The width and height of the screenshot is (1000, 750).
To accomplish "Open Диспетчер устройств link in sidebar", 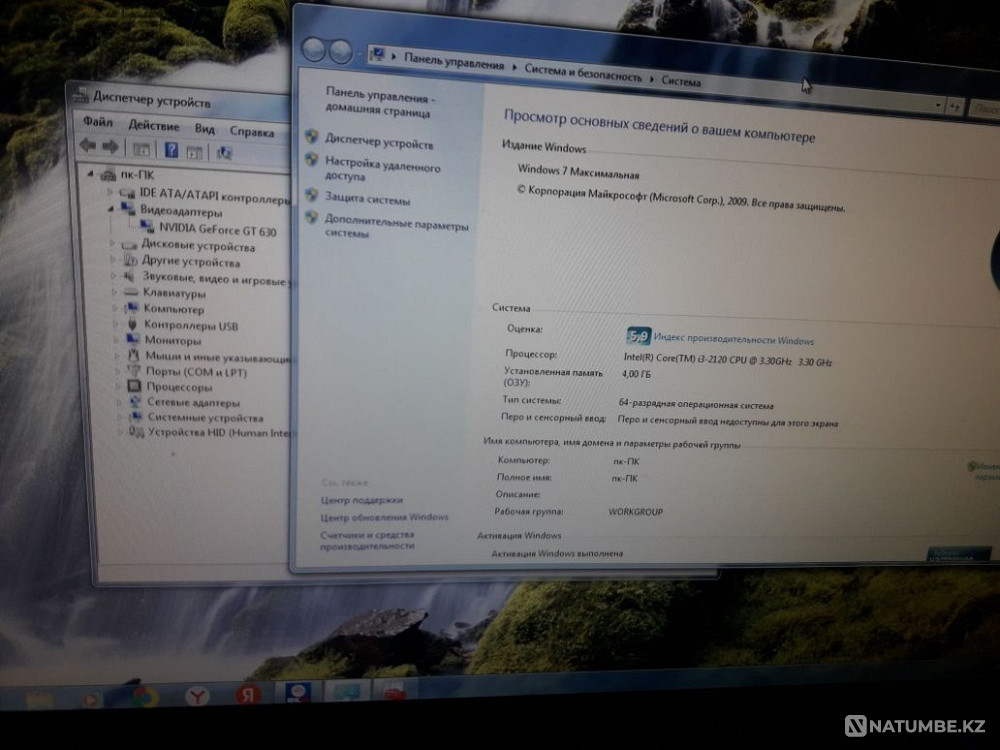I will tap(379, 142).
